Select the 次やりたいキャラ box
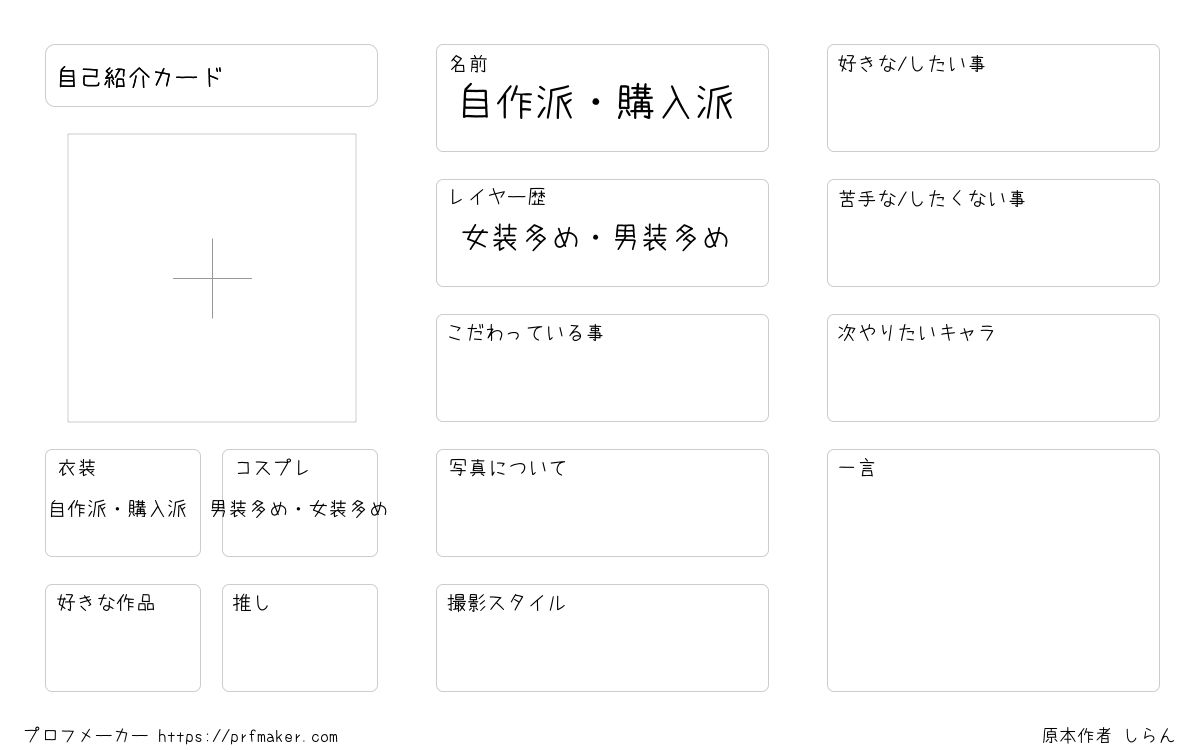 993,368
